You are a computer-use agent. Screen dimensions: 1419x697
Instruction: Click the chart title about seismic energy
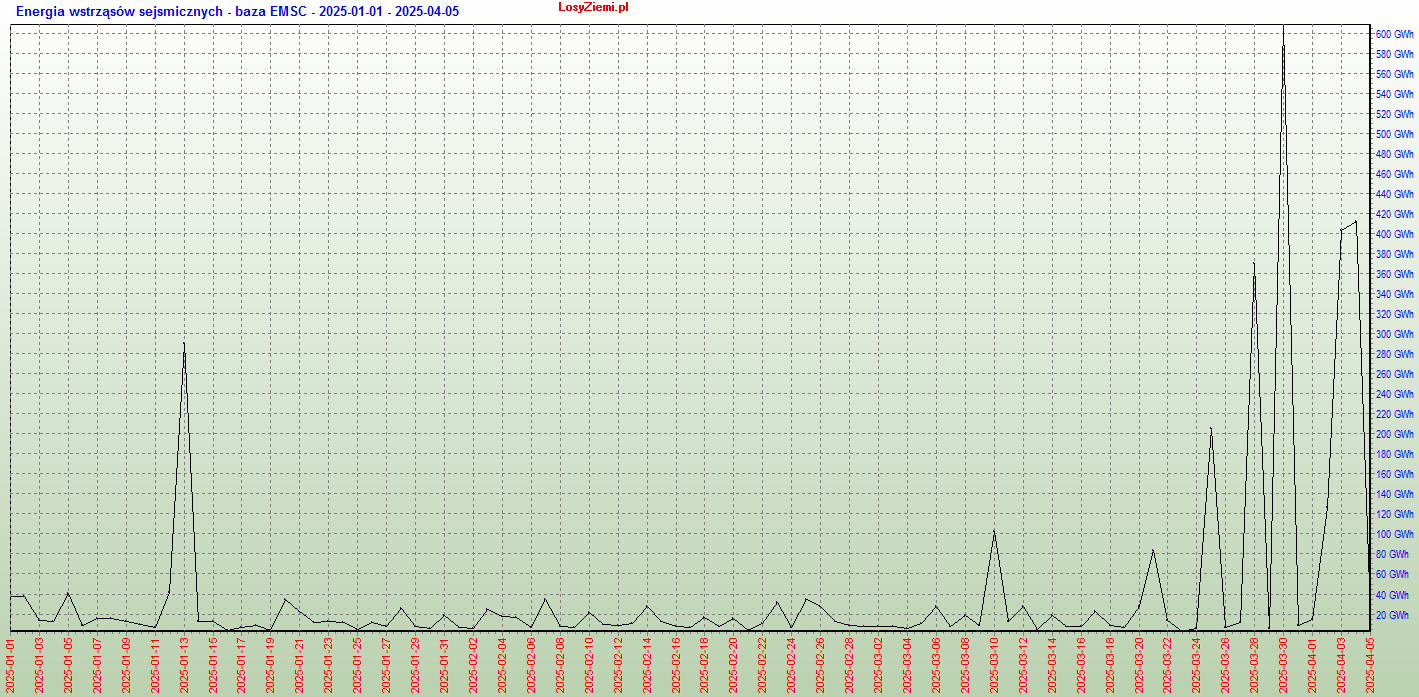(x=237, y=12)
